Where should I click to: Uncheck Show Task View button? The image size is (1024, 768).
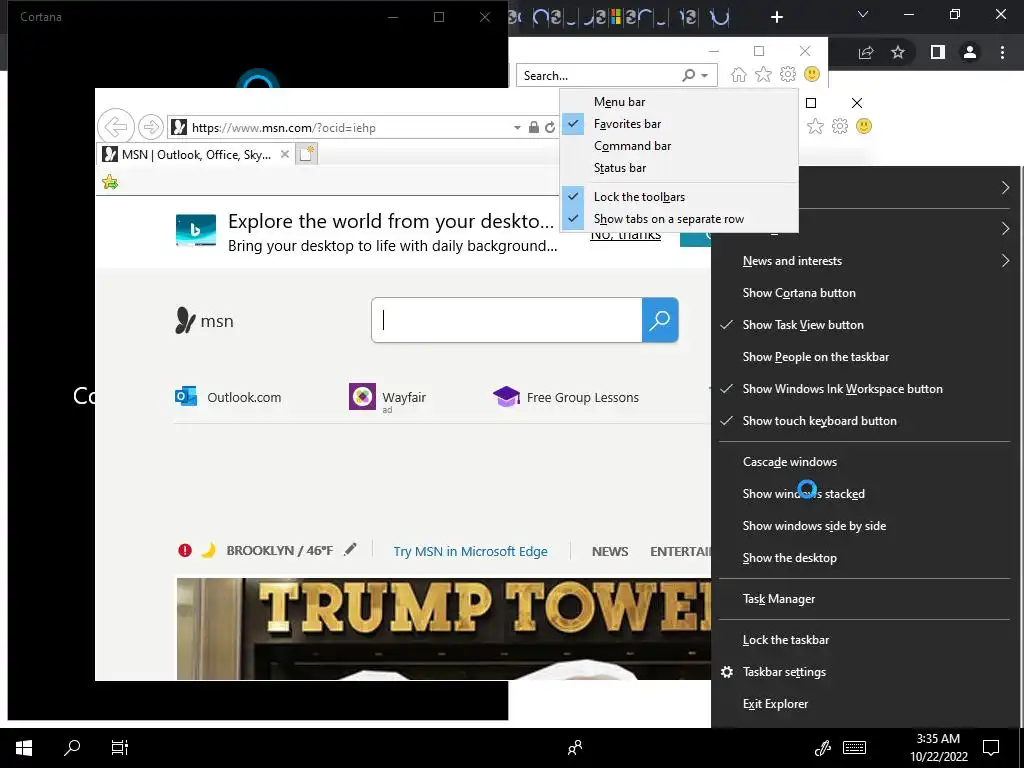tap(865, 325)
